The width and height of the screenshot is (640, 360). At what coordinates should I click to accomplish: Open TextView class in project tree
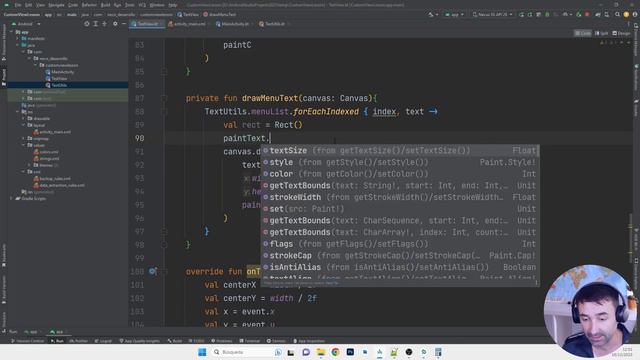coord(57,78)
